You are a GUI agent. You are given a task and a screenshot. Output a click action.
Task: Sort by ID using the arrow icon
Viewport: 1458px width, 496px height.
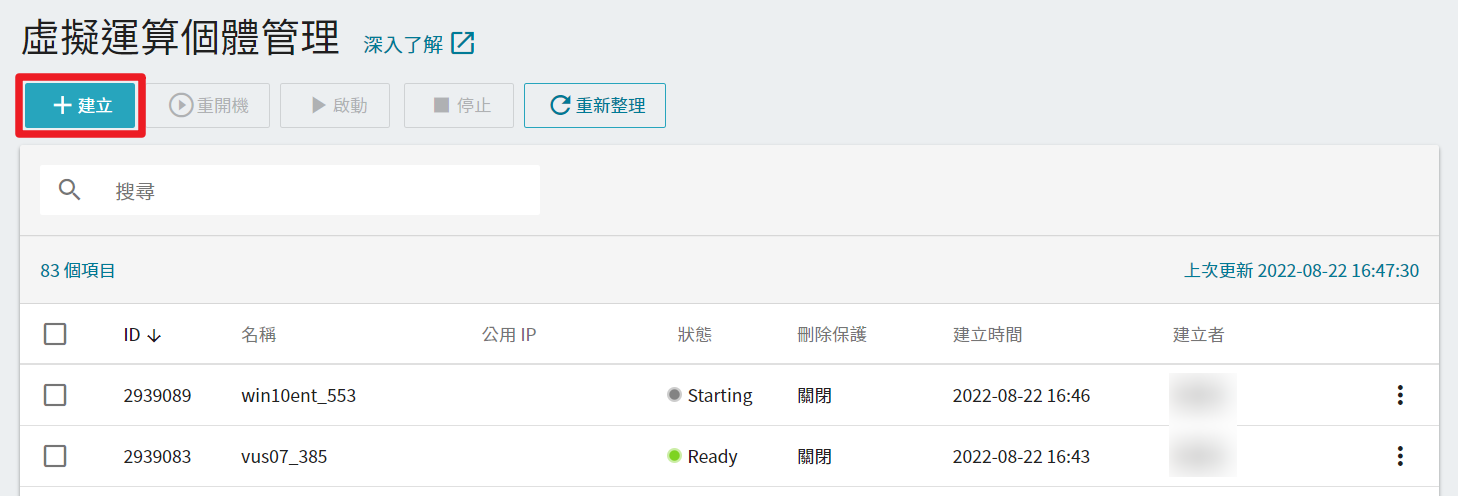(154, 336)
